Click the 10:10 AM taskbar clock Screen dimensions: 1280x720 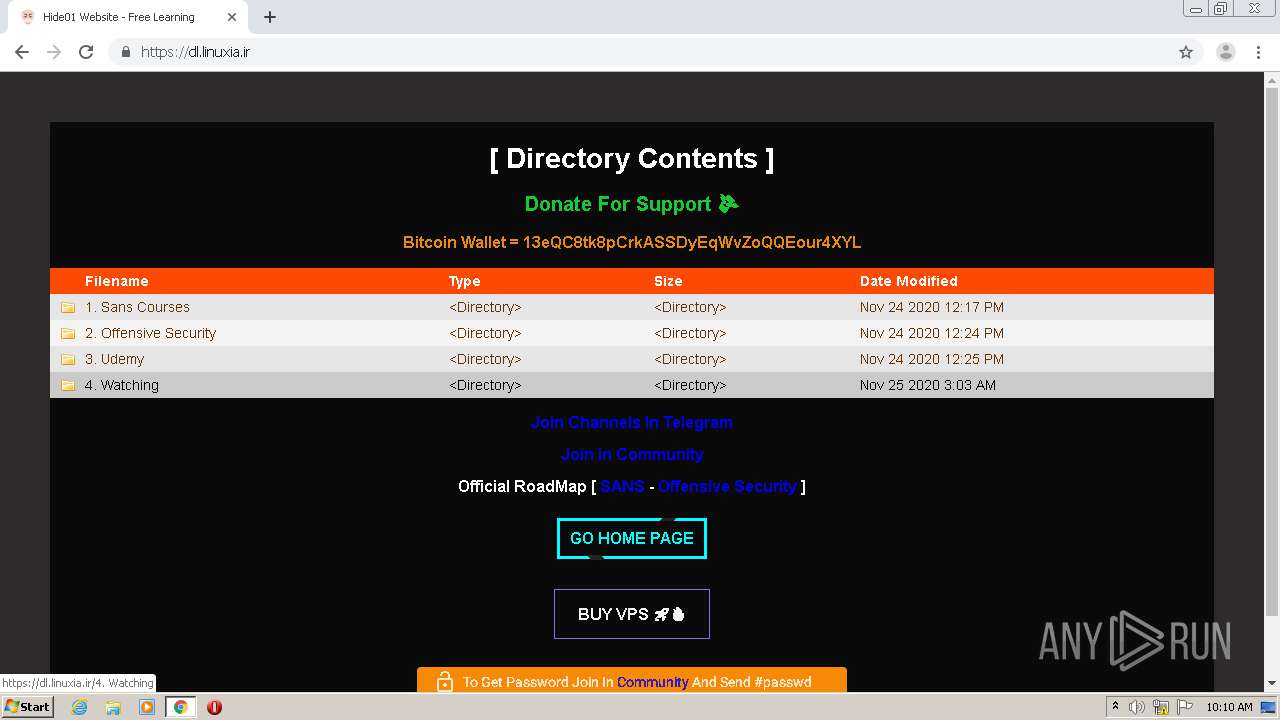[1229, 707]
